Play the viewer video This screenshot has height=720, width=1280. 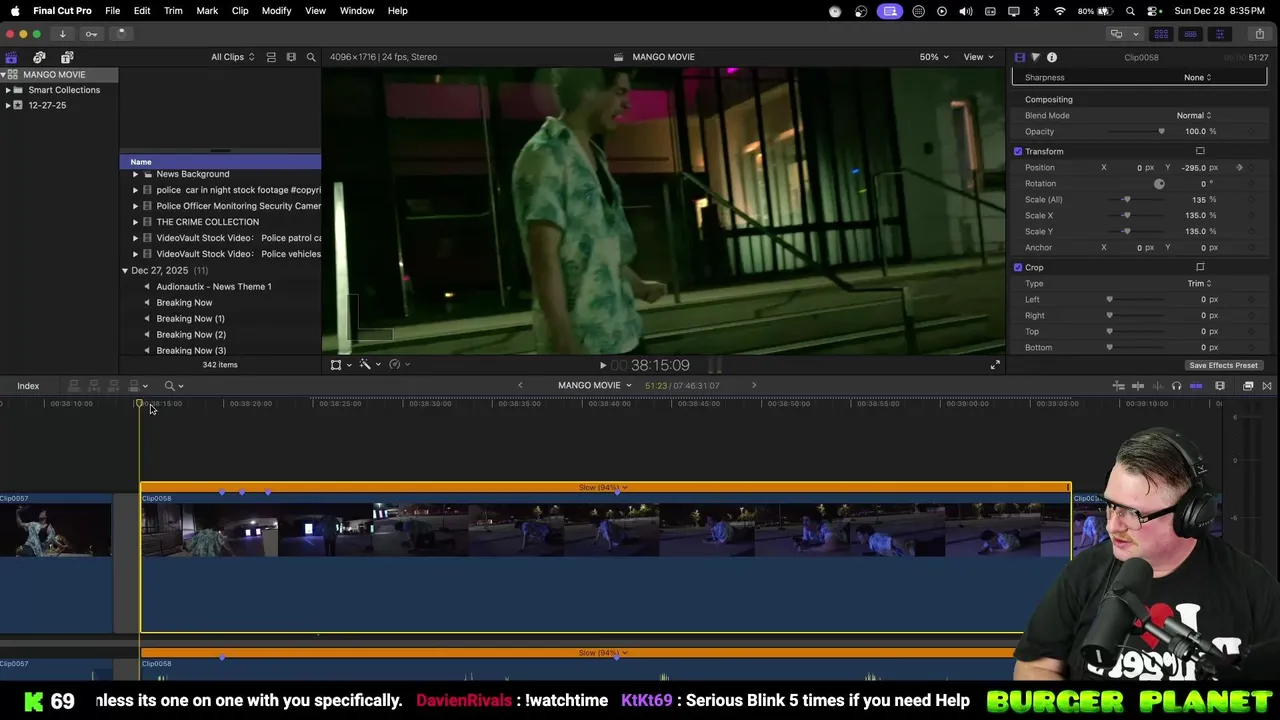(x=602, y=366)
